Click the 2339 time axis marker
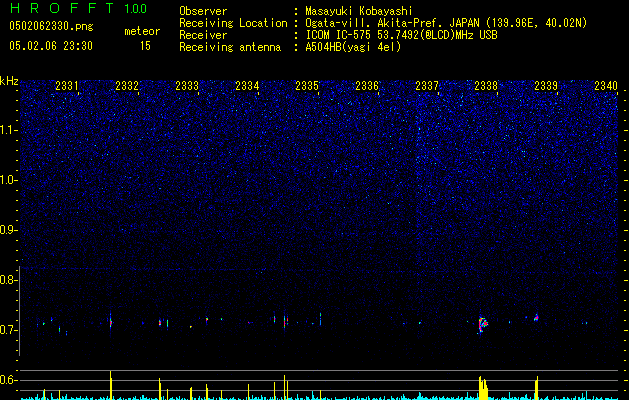Image resolution: width=629 pixels, height=400 pixels. [x=546, y=86]
